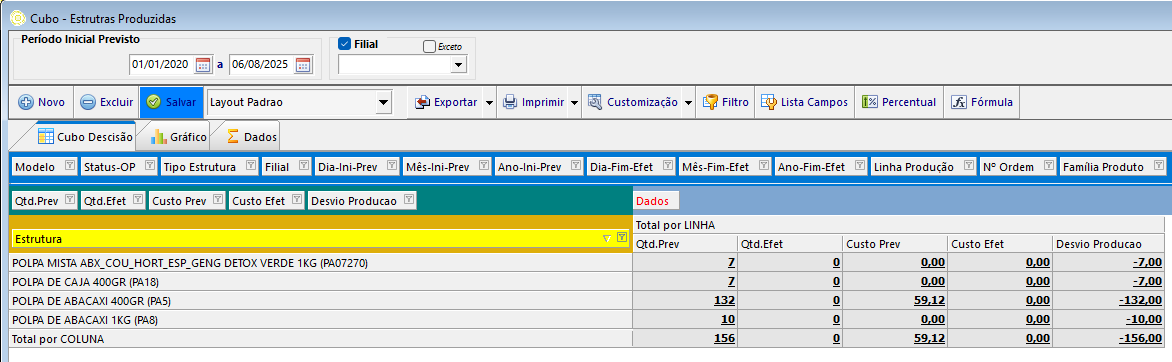Open filter icon on Filial field chip
Viewport: 1172px width, 362px height.
coord(304,166)
